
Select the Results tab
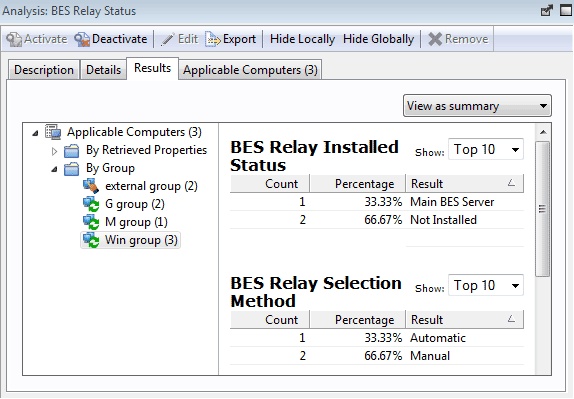[x=152, y=68]
